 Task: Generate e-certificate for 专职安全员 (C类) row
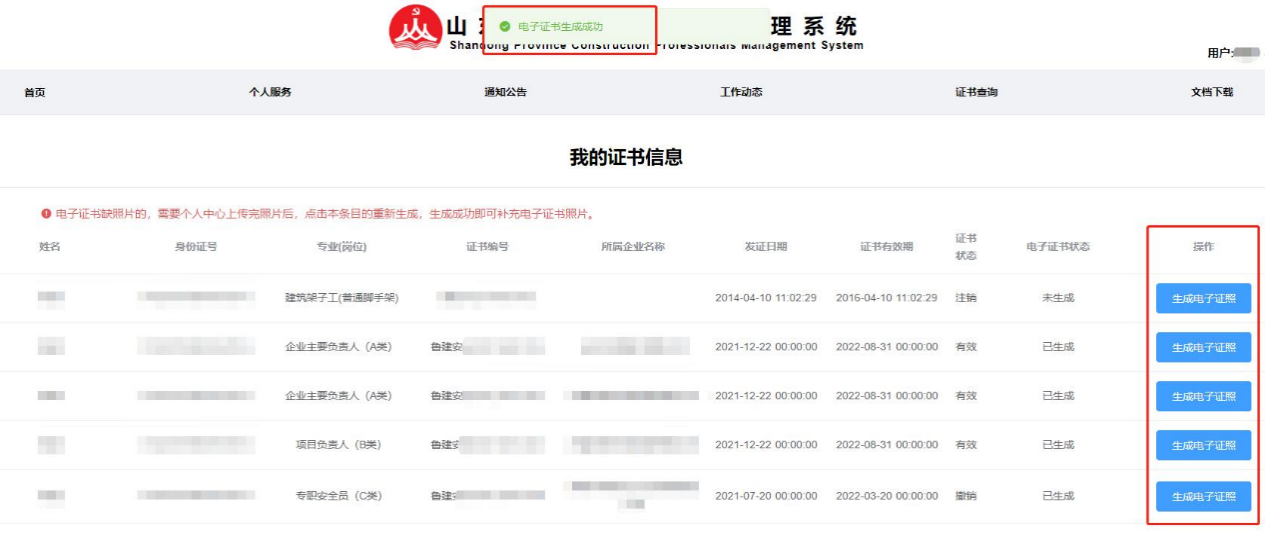(x=1203, y=496)
